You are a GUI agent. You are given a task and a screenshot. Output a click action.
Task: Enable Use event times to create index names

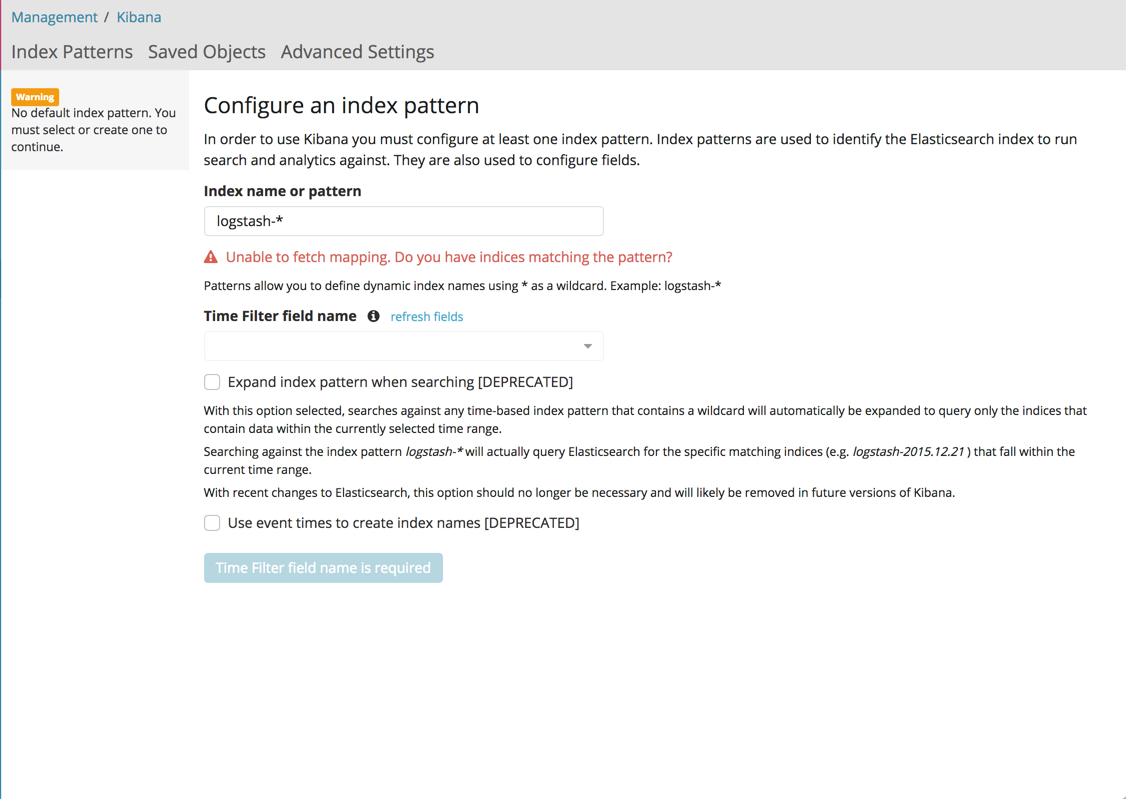tap(212, 523)
